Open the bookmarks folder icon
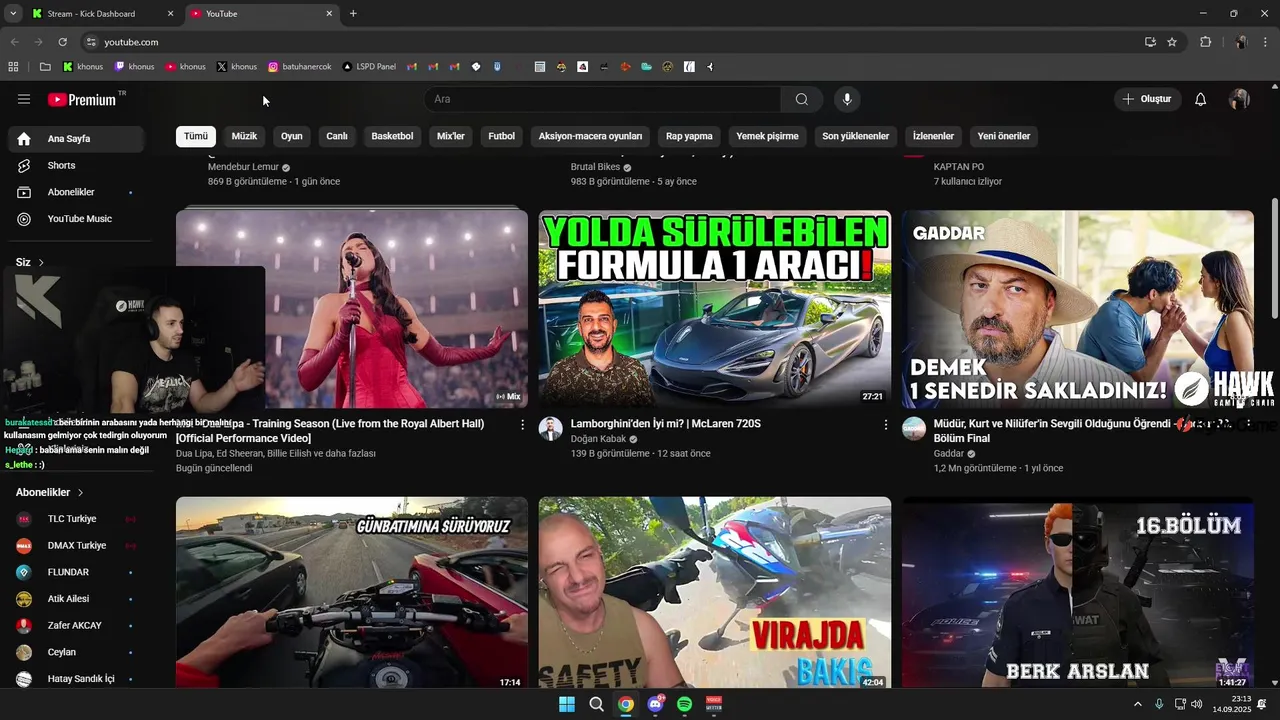1280x720 pixels. point(45,67)
